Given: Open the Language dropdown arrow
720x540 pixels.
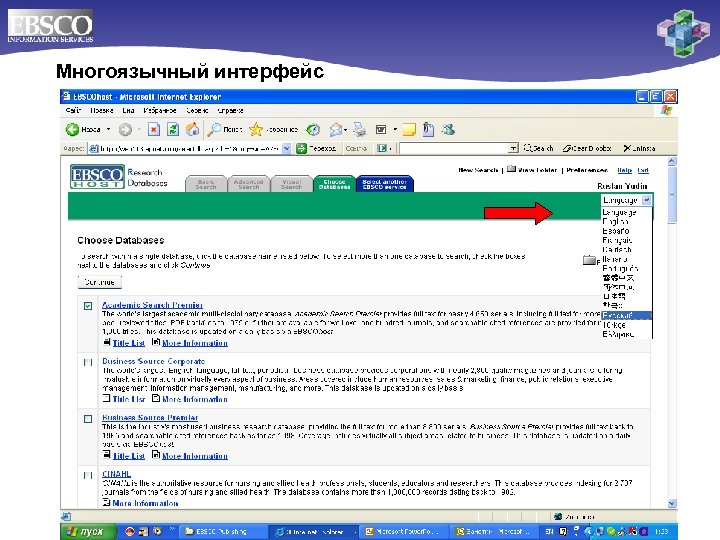Looking at the screenshot, I should click(647, 200).
